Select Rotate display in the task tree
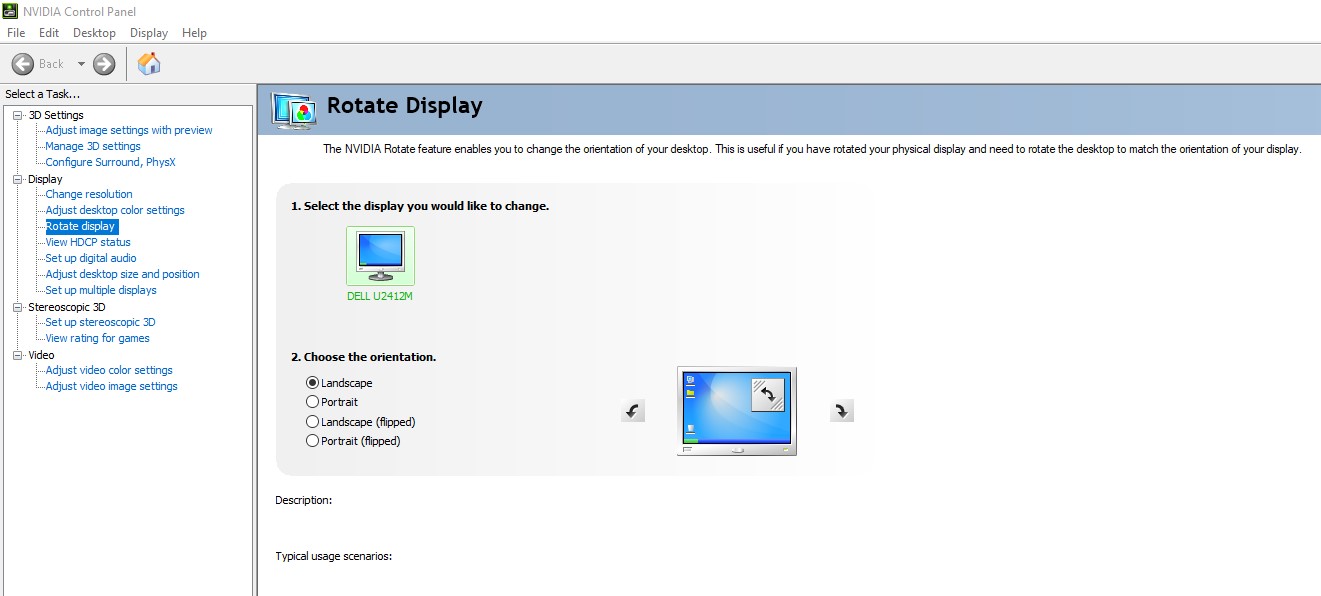The width and height of the screenshot is (1321, 596). point(81,226)
